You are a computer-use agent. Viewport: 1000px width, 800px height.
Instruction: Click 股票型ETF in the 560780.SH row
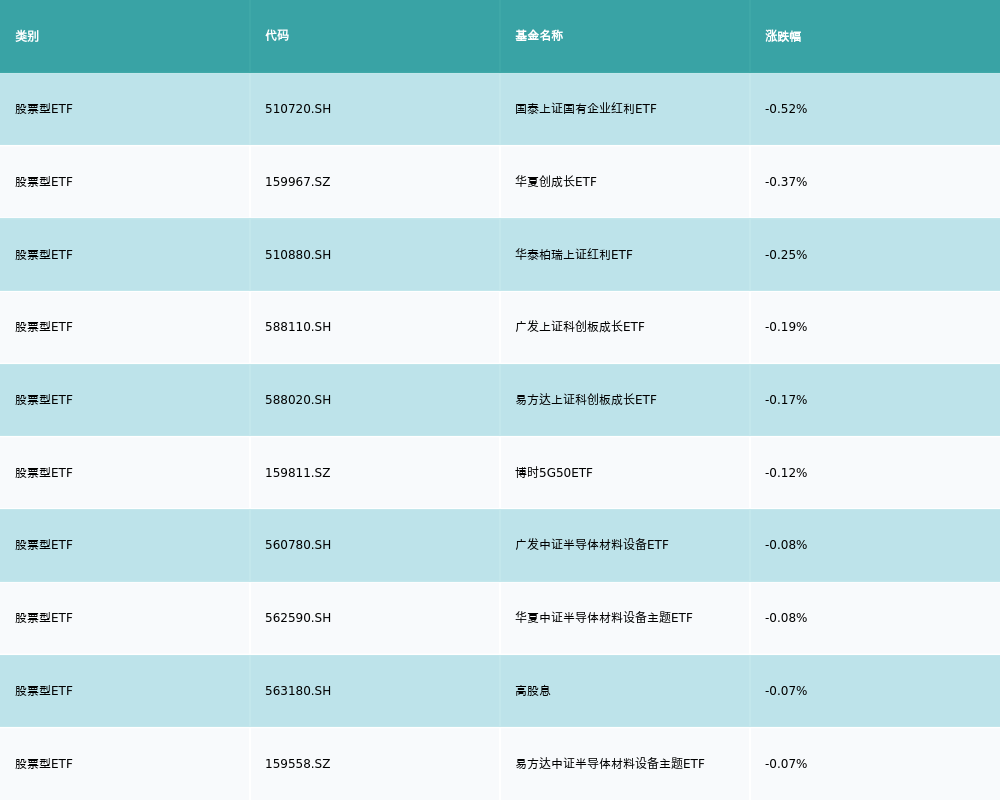coord(44,545)
